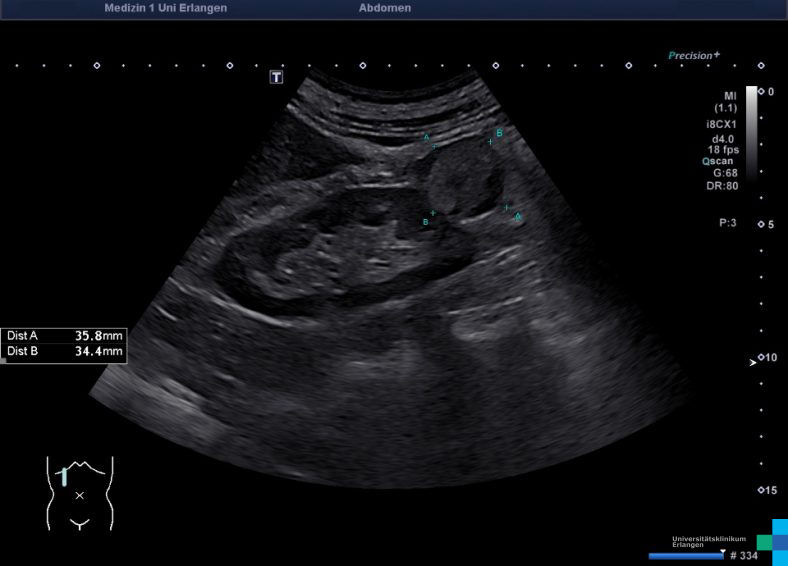
Task: Select the probe position indicator on body marker
Action: pyautogui.click(x=64, y=477)
